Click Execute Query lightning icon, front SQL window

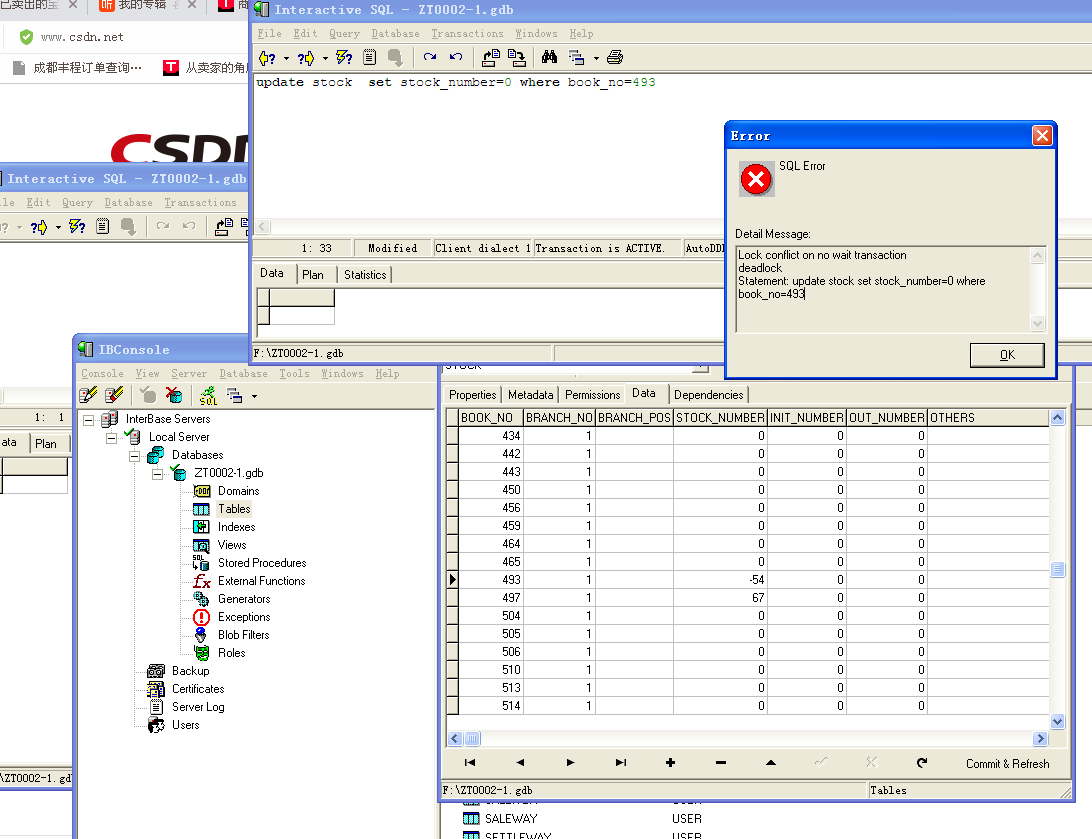(344, 58)
